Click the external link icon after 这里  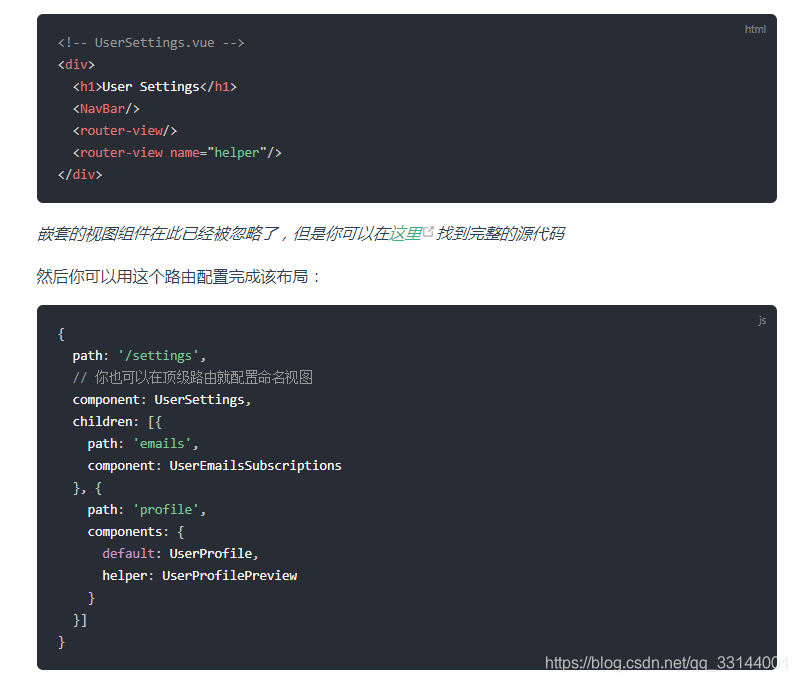coord(428,232)
